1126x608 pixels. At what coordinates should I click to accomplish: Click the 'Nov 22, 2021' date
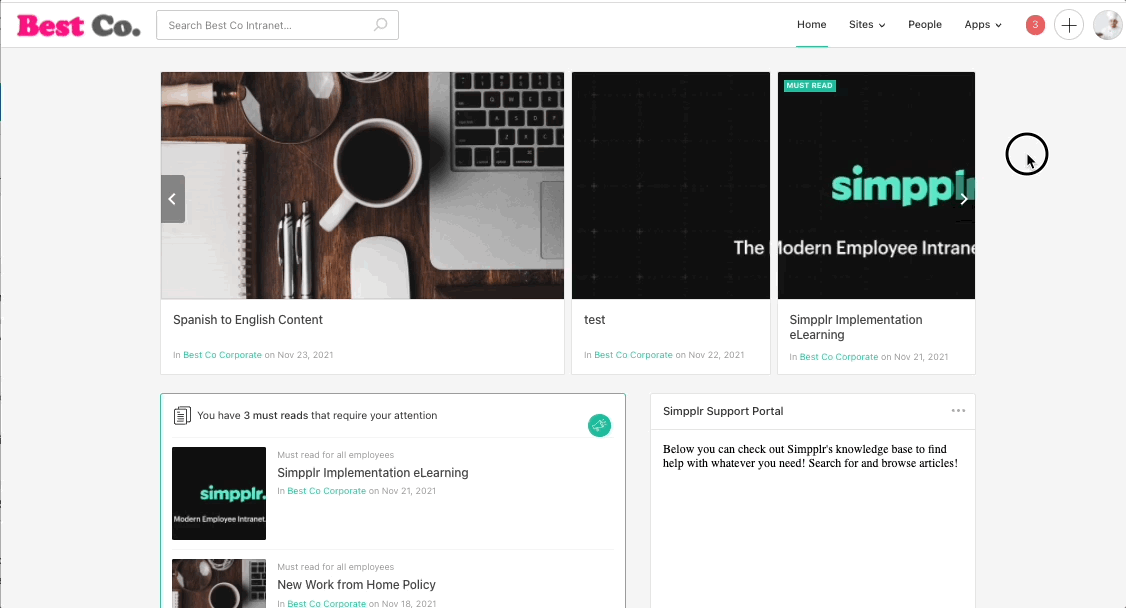tap(716, 355)
